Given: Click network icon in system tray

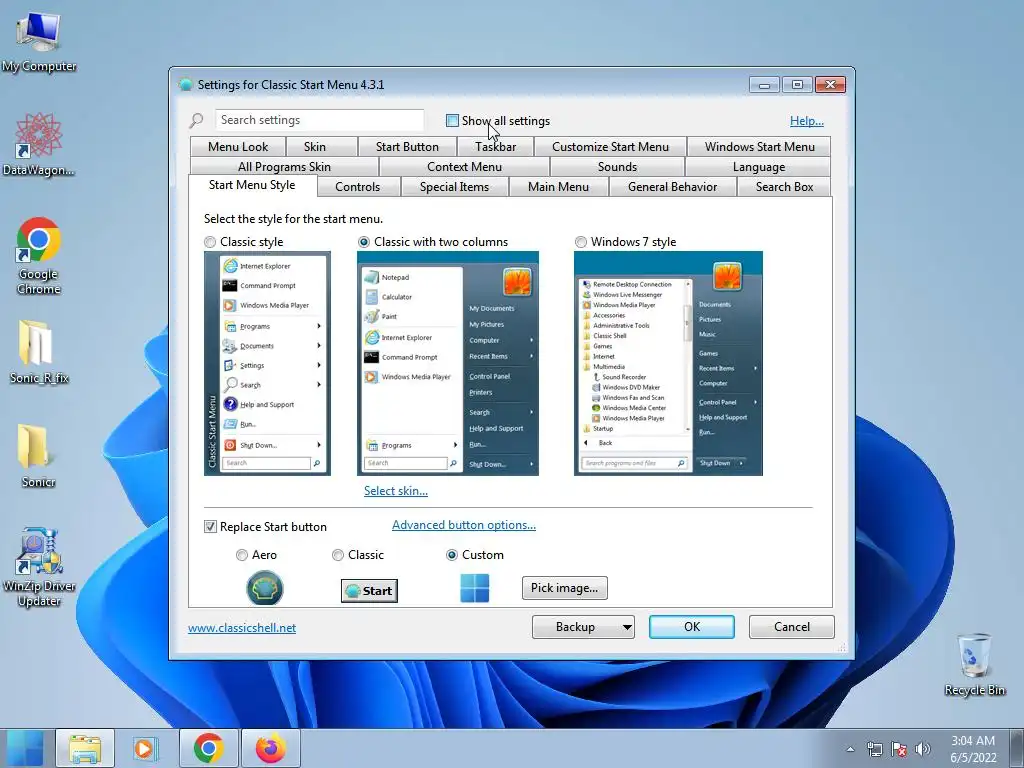Looking at the screenshot, I should [874, 749].
